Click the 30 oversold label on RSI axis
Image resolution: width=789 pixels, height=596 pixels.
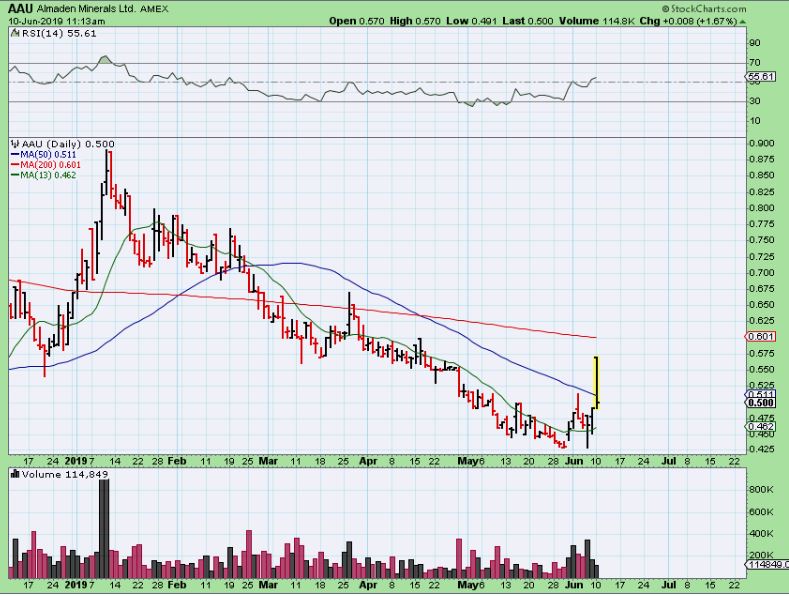pos(754,101)
